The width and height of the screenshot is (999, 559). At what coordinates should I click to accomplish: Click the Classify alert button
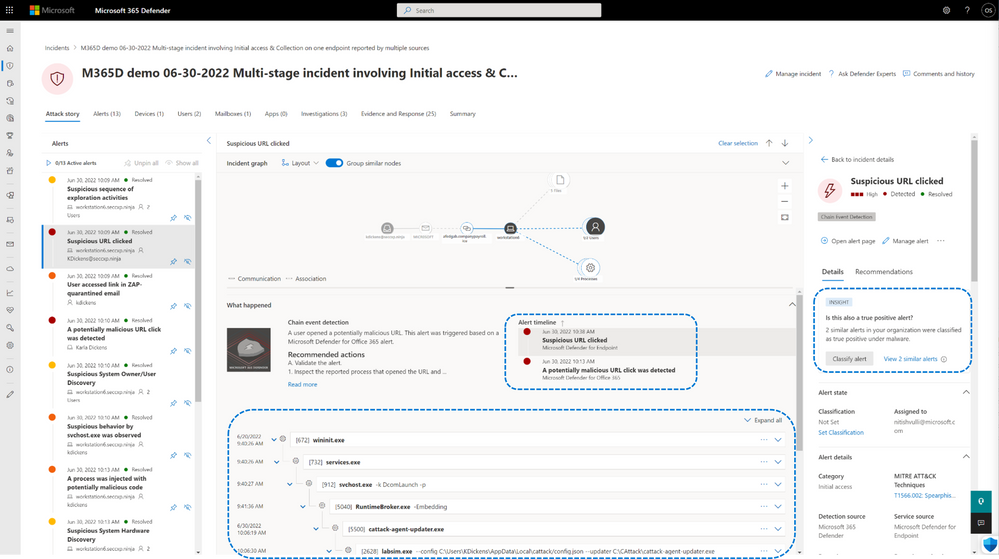pos(849,359)
